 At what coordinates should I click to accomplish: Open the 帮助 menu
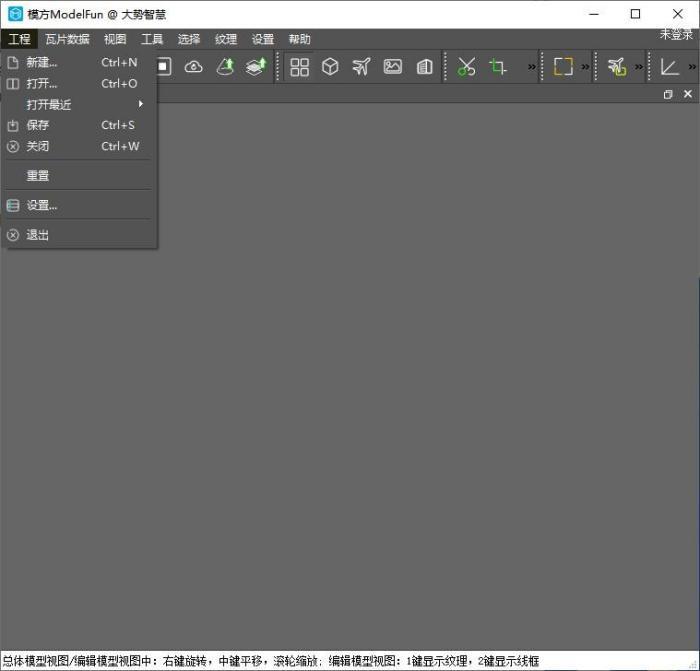tap(300, 39)
